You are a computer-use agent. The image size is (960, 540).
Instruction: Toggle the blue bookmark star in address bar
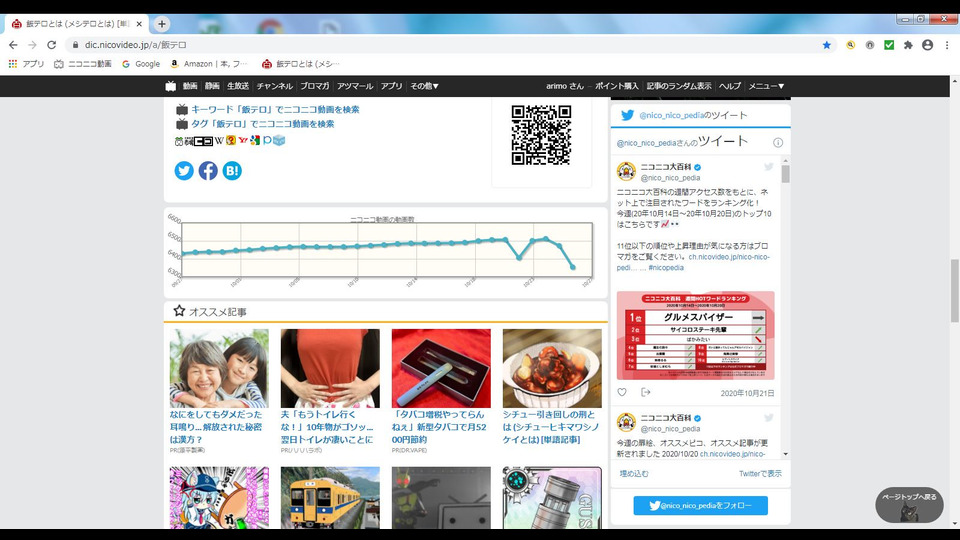click(x=827, y=45)
